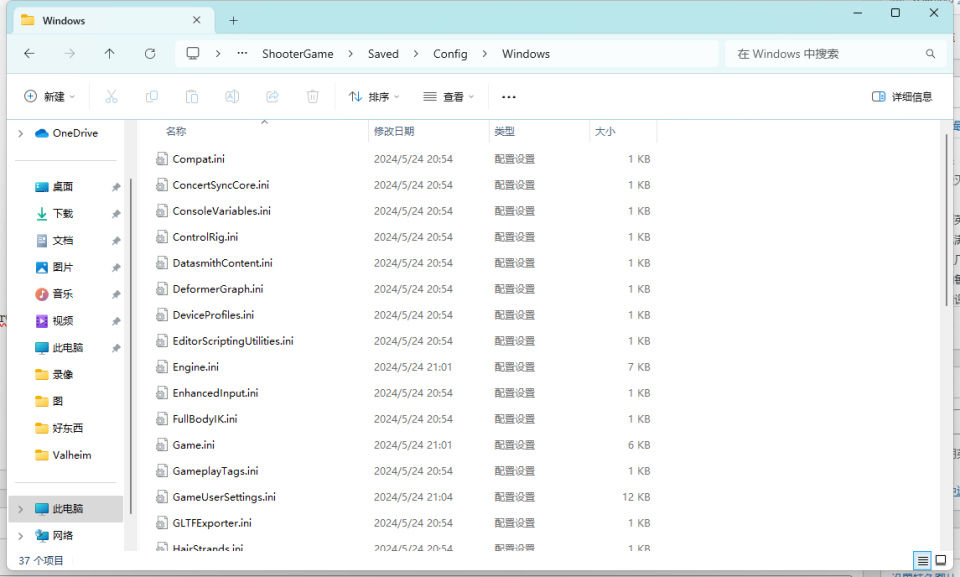The height and width of the screenshot is (577, 960).
Task: Select the Windows tab
Action: point(114,20)
